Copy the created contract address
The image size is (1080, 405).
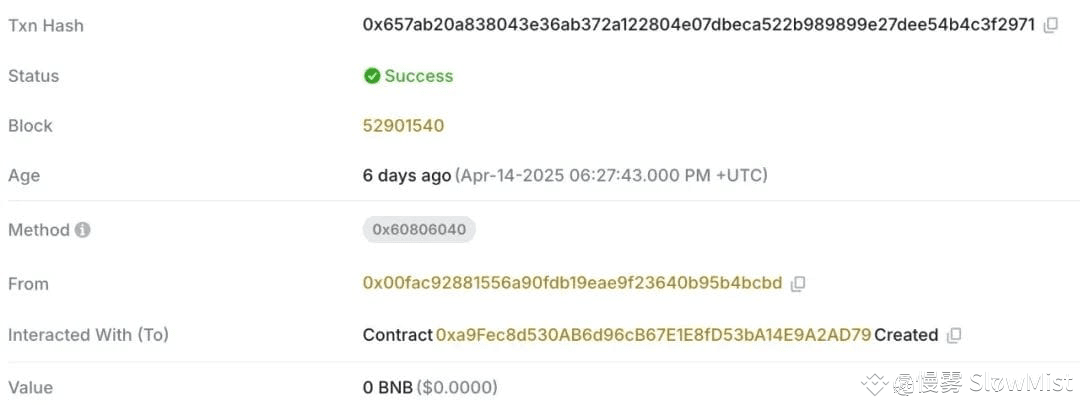[x=954, y=335]
